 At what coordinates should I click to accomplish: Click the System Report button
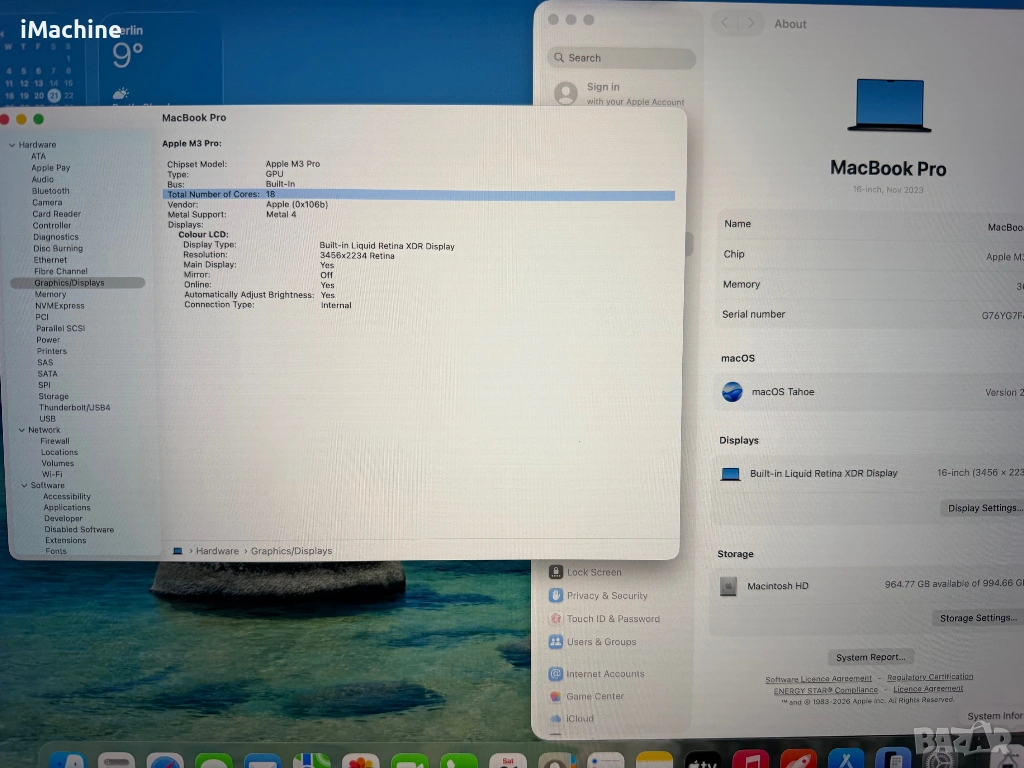tap(871, 657)
